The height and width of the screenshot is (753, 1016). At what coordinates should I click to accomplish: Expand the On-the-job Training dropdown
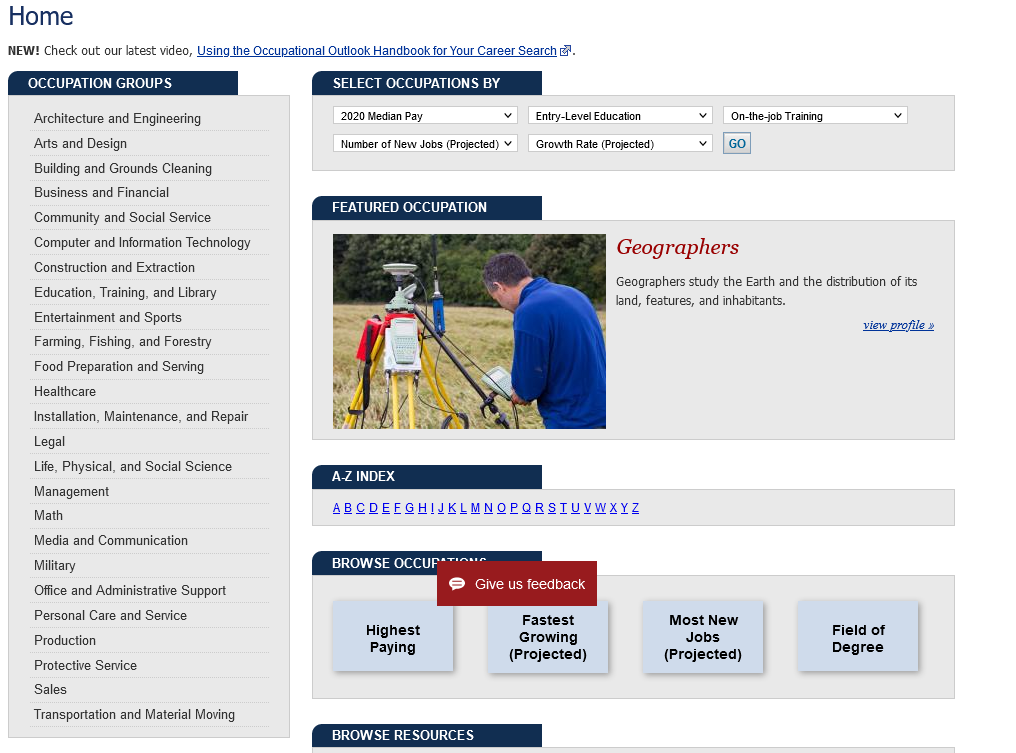click(x=815, y=116)
